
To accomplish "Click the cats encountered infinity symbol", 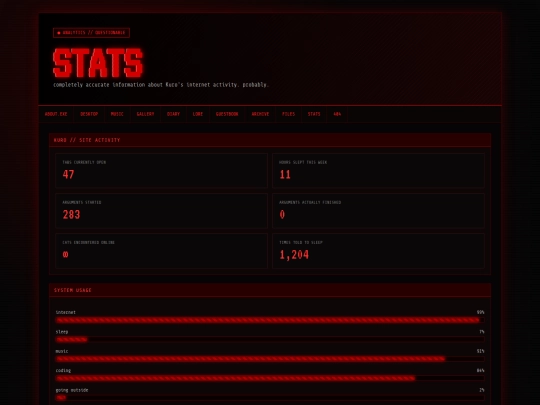I will pos(65,255).
